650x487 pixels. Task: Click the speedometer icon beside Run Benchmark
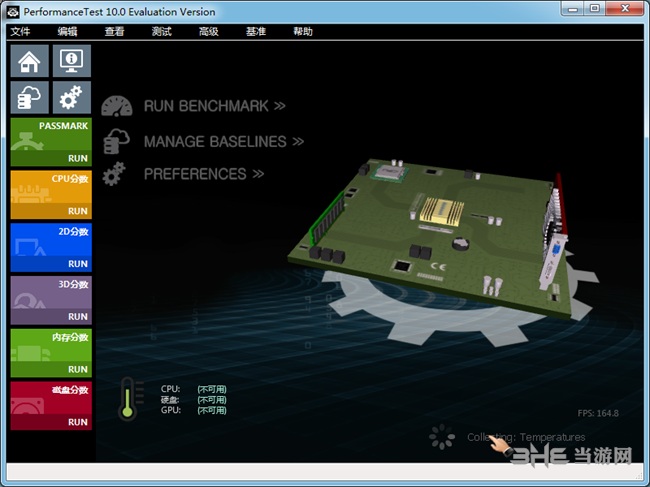[x=117, y=106]
